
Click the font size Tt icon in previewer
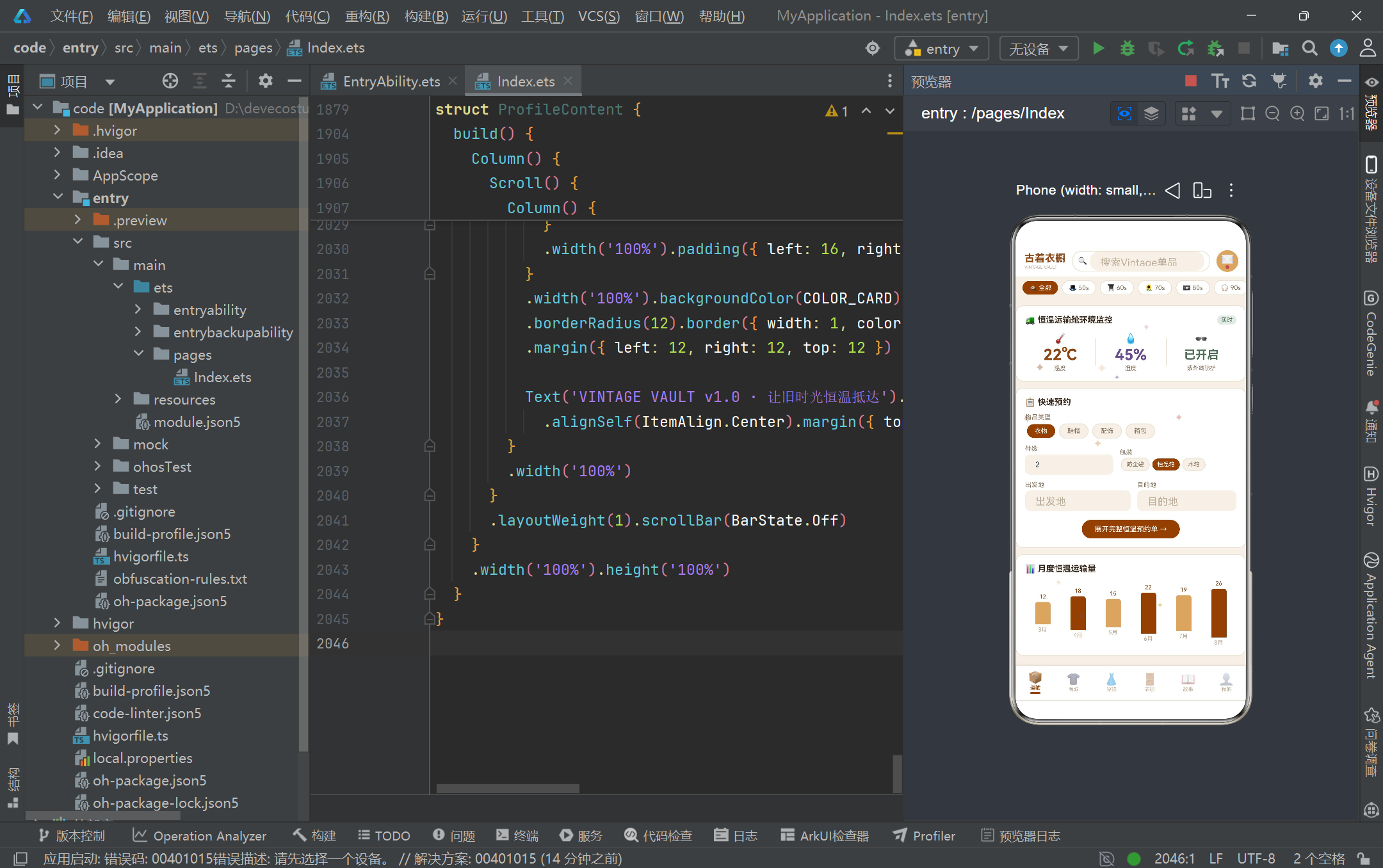click(1220, 81)
